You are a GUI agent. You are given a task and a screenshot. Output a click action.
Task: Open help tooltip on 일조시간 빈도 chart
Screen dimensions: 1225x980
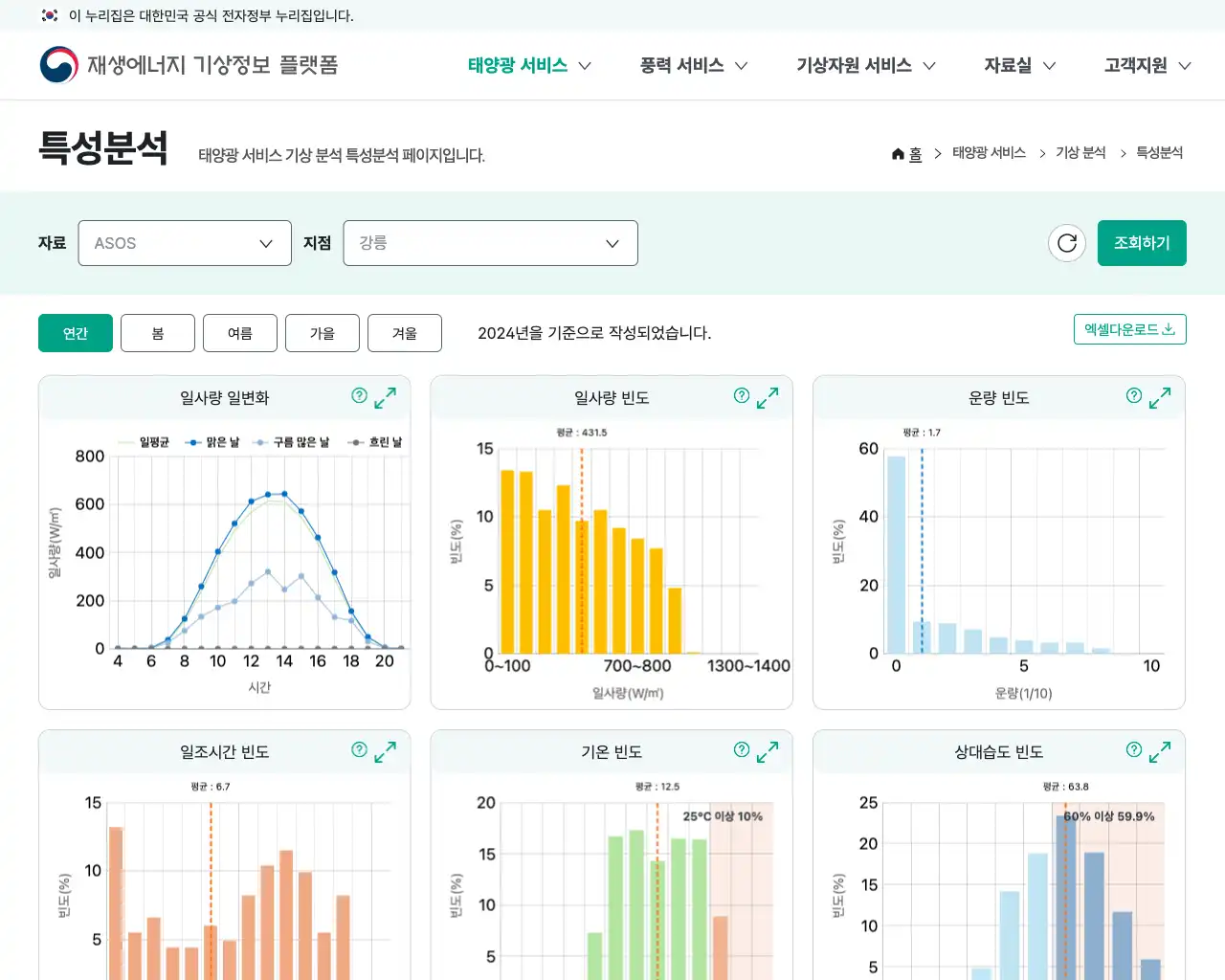359,750
